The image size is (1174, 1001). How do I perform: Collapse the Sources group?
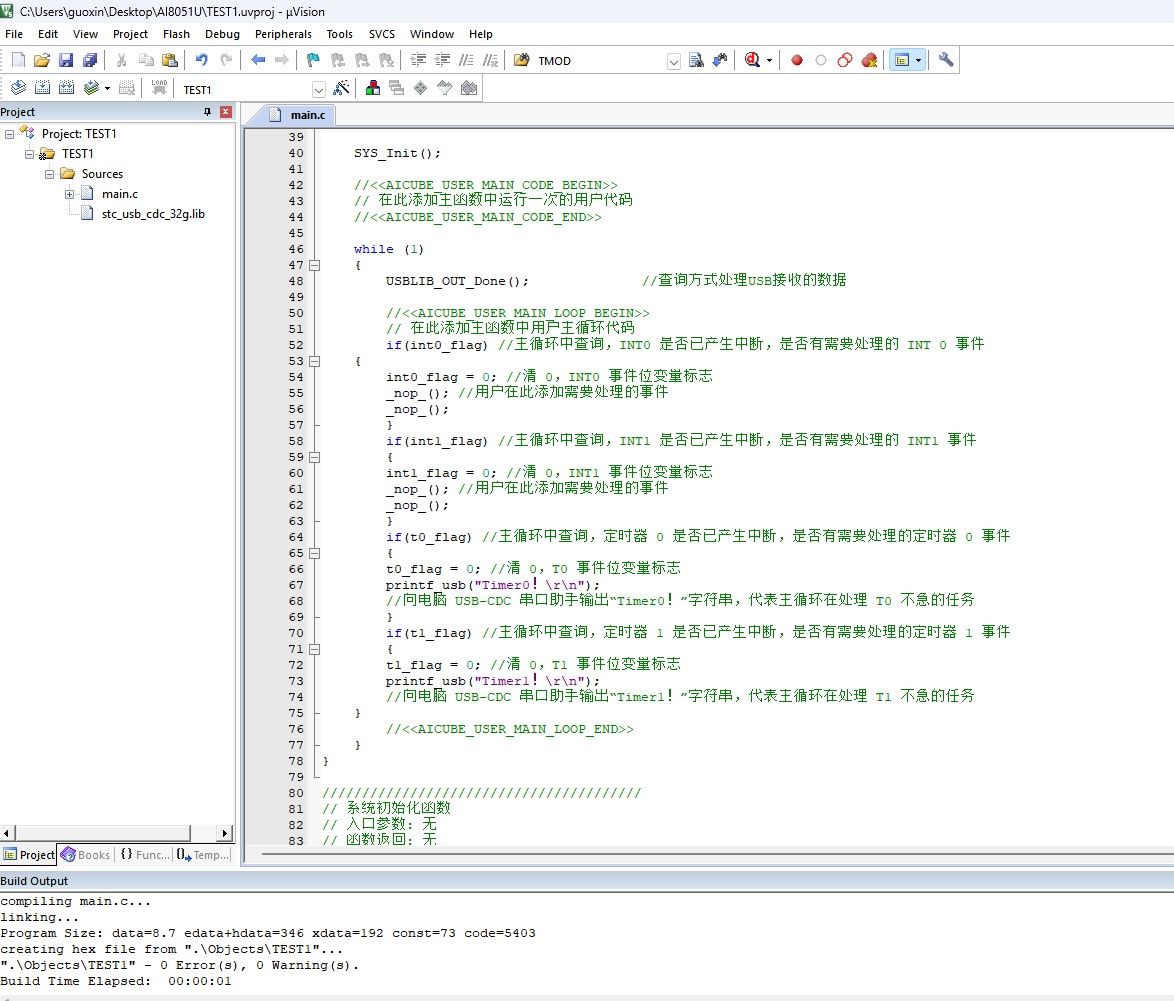click(49, 174)
